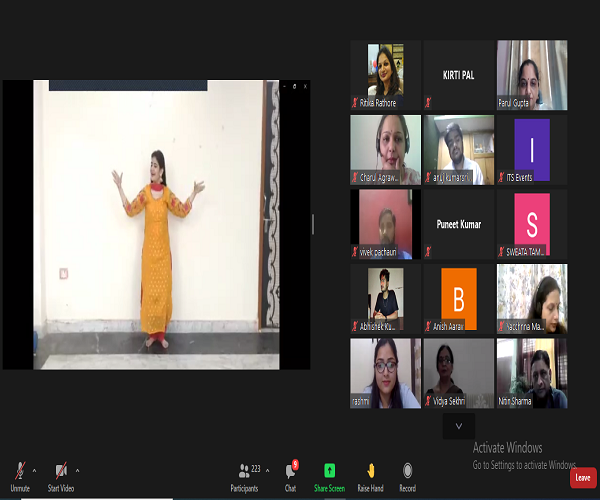This screenshot has width=600, height=500.
Task: Click the green Share Screen icon
Action: point(329,471)
